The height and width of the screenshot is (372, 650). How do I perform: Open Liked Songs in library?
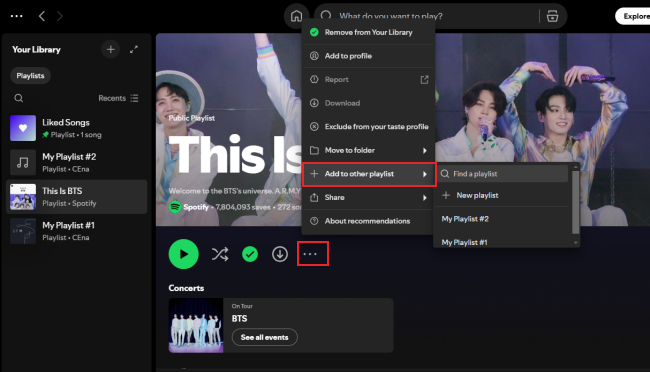click(77, 128)
